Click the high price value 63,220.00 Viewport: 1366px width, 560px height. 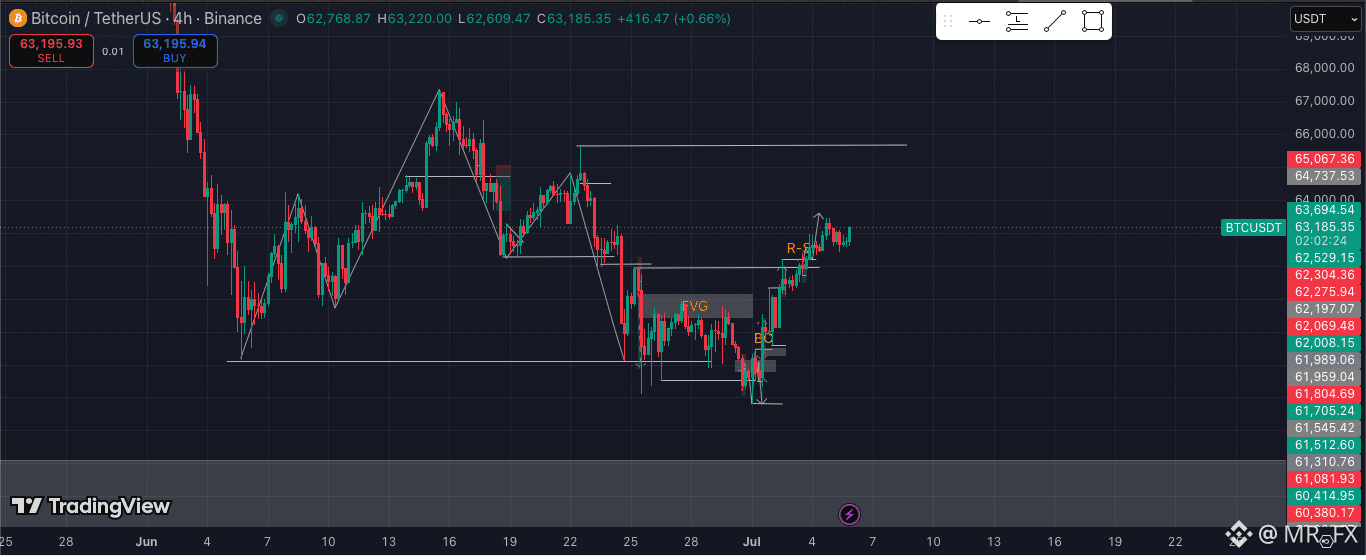pyautogui.click(x=418, y=19)
